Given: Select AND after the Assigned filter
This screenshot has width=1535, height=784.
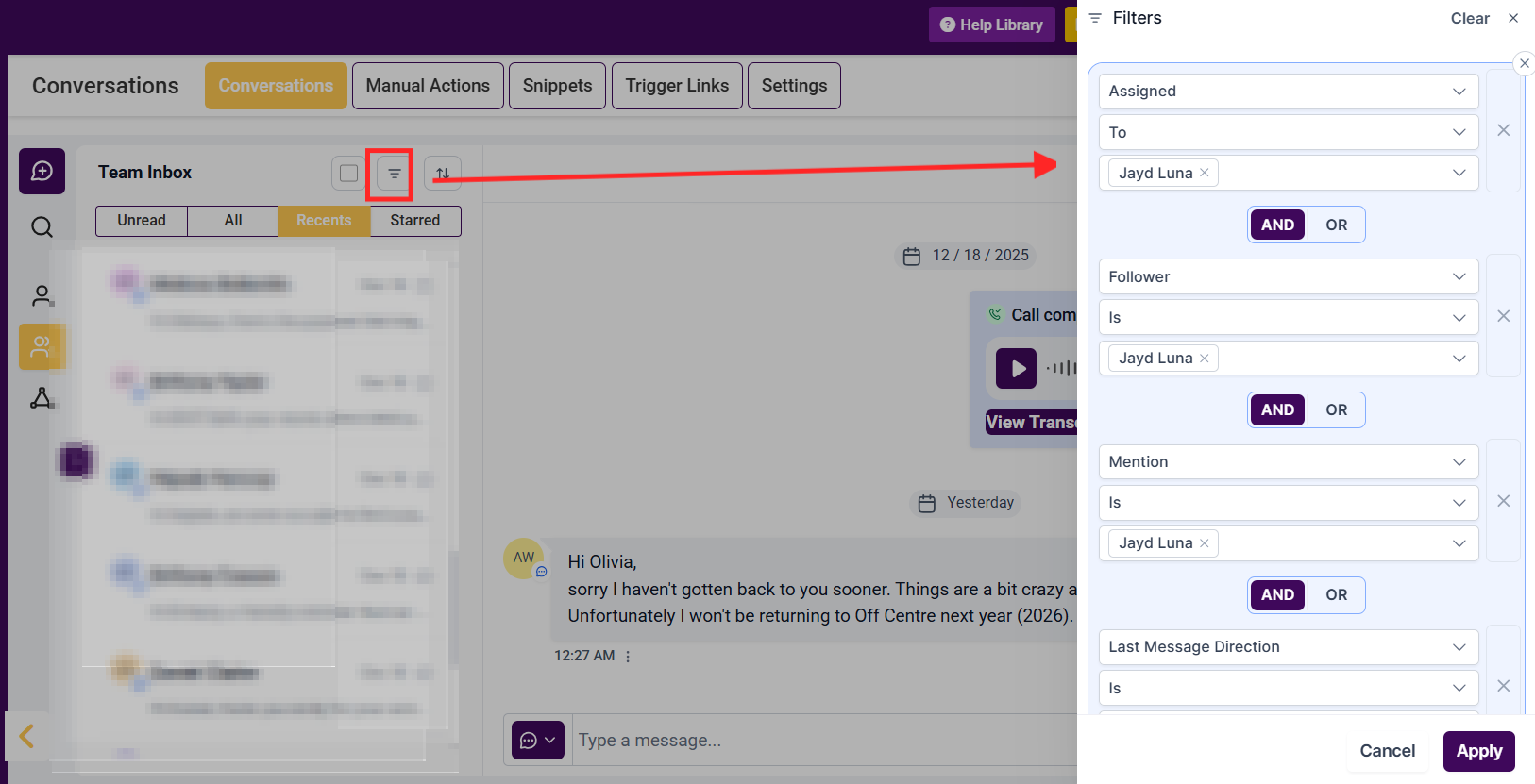Looking at the screenshot, I should point(1277,225).
